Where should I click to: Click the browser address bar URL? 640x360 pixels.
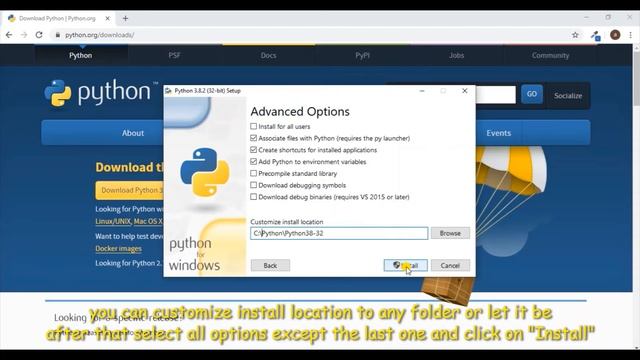coord(100,35)
